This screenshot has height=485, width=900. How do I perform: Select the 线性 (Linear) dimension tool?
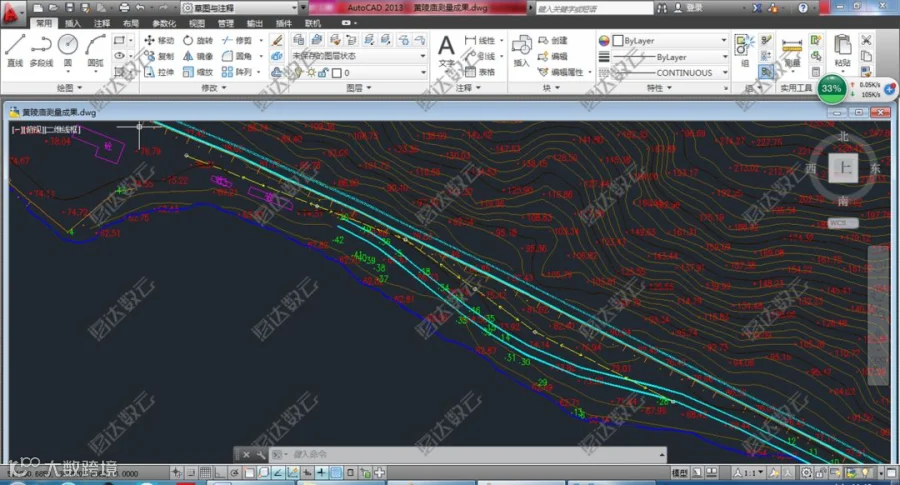pyautogui.click(x=481, y=40)
